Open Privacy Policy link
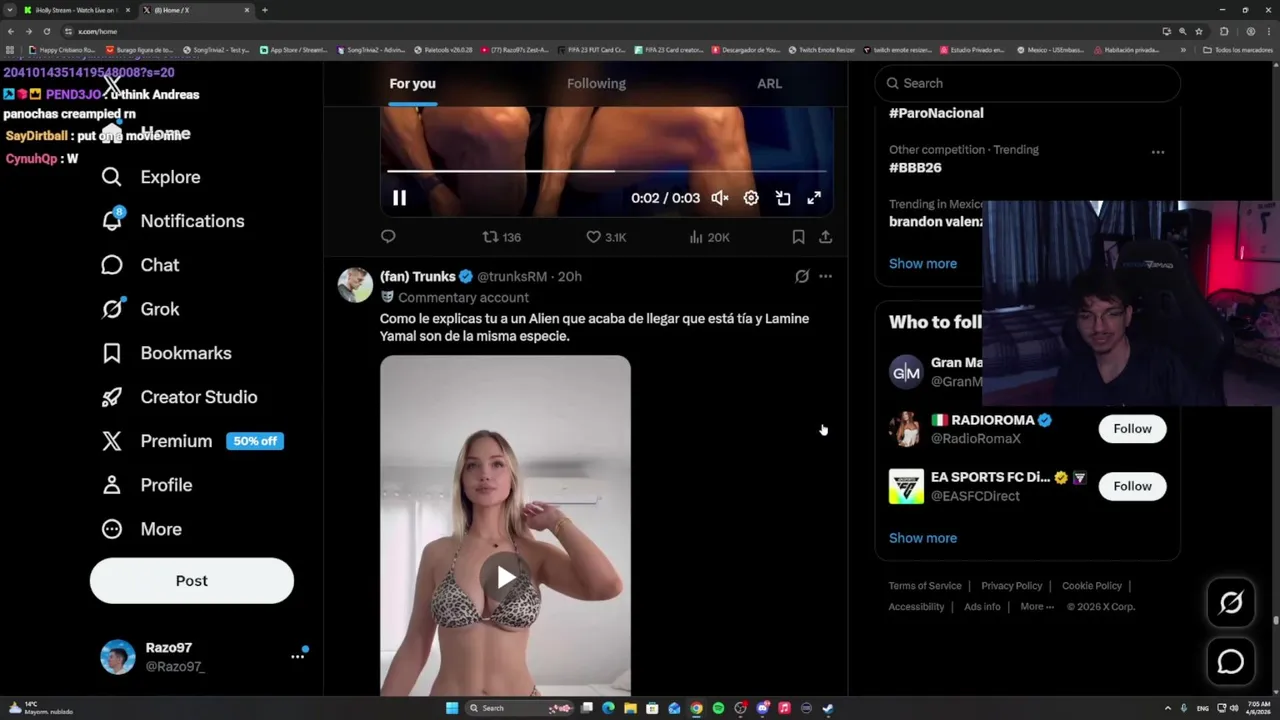 coord(1011,586)
